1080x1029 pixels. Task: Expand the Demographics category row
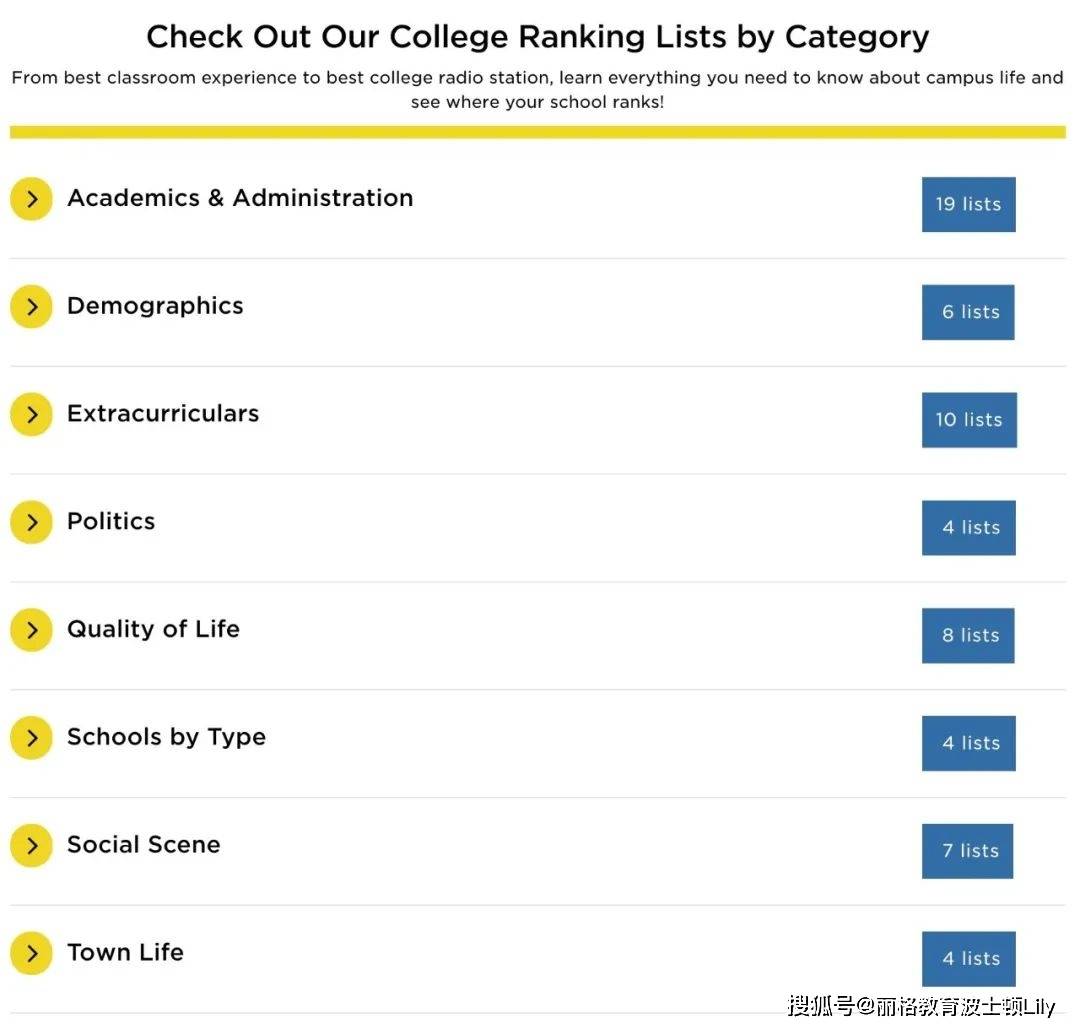155,306
